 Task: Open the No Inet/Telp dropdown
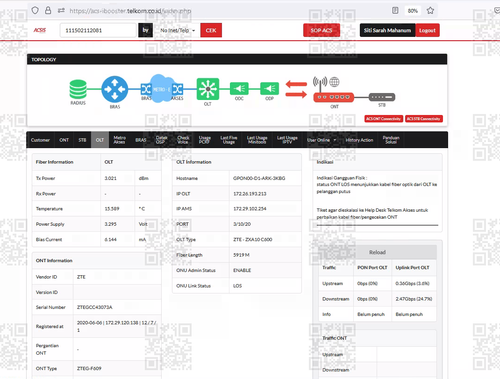[178, 30]
